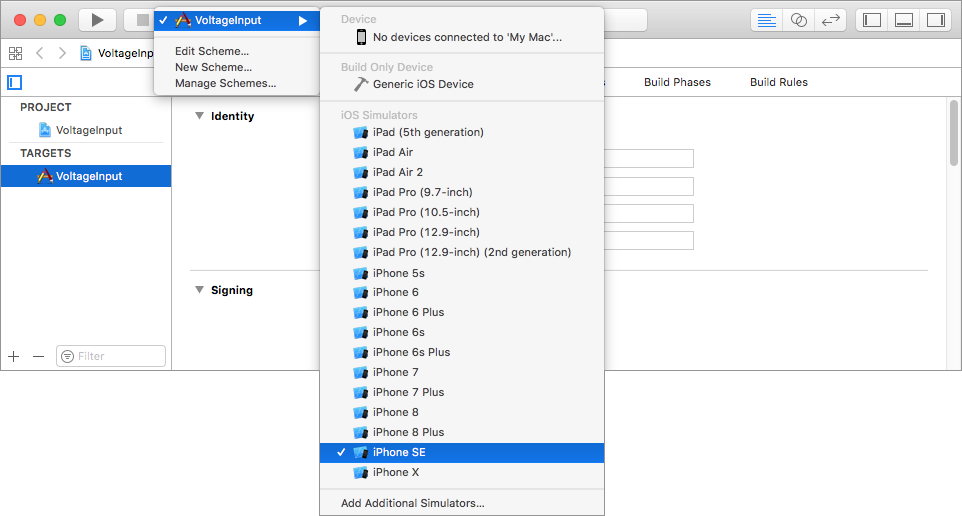Collapse the Identity section
Screen dimensions: 962x516
coord(199,116)
